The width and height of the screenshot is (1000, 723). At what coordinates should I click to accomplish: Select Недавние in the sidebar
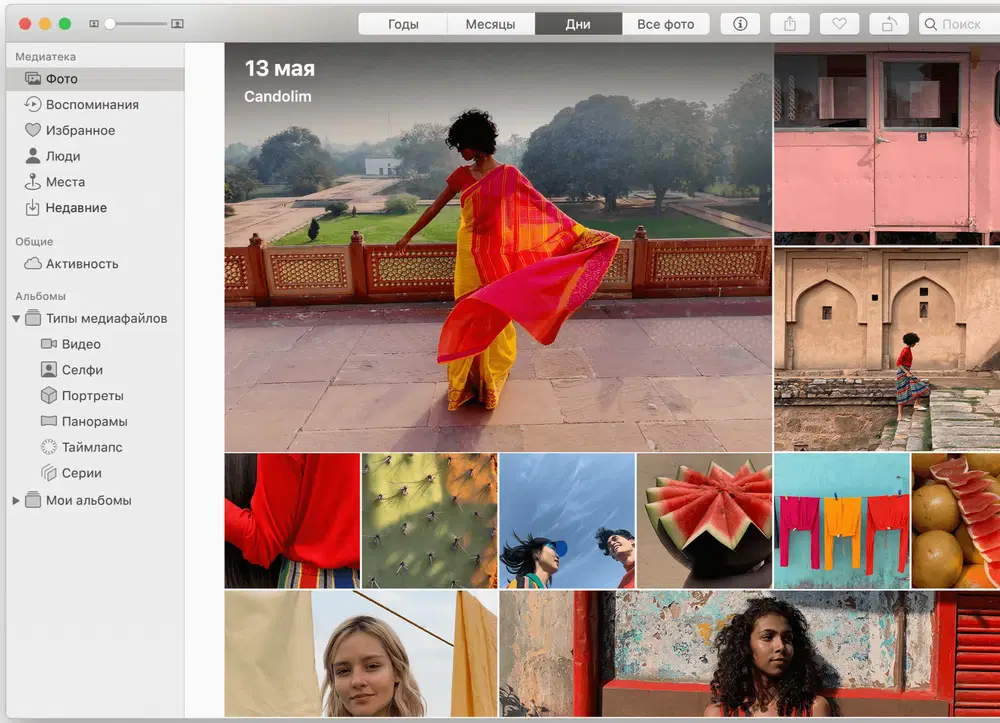(x=95, y=207)
